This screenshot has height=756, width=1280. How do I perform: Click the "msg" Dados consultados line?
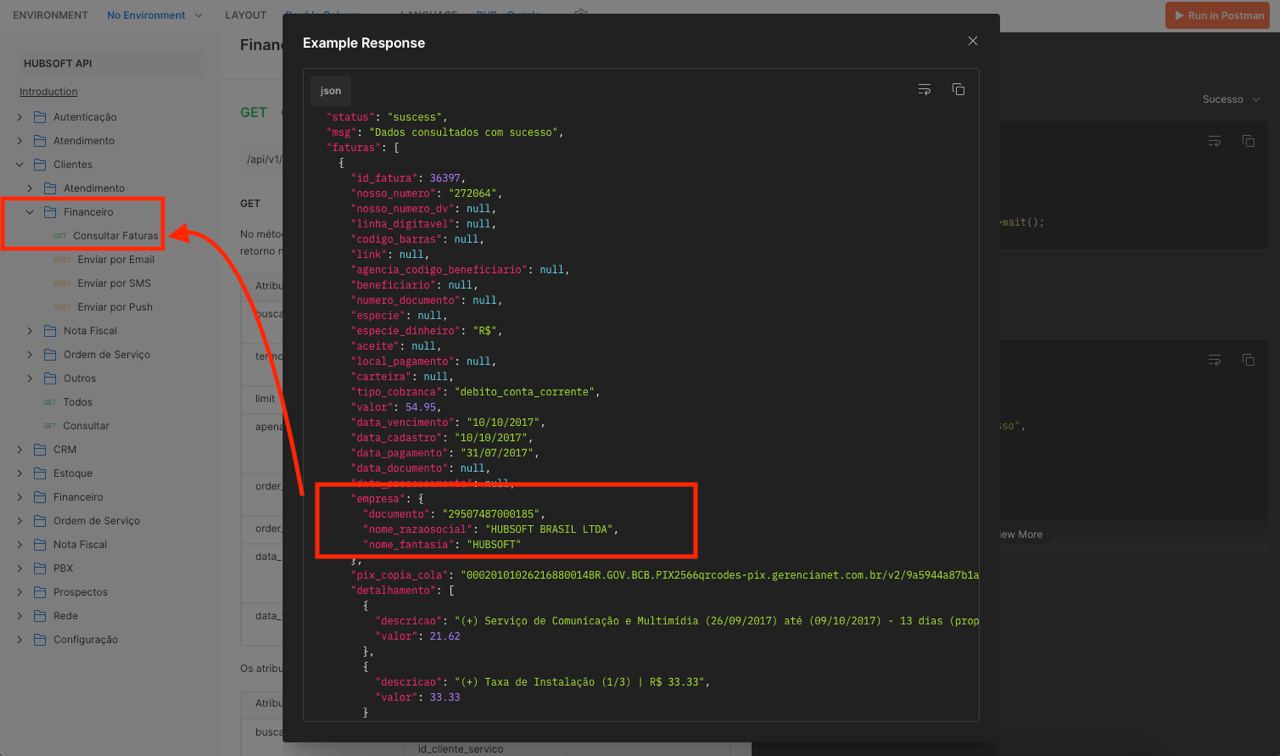(x=445, y=132)
